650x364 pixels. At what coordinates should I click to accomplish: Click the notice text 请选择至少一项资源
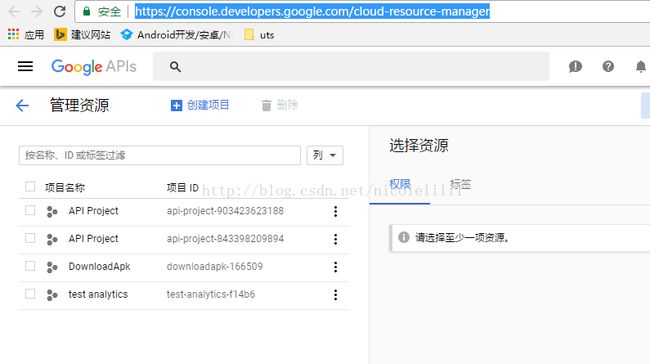[x=462, y=238]
